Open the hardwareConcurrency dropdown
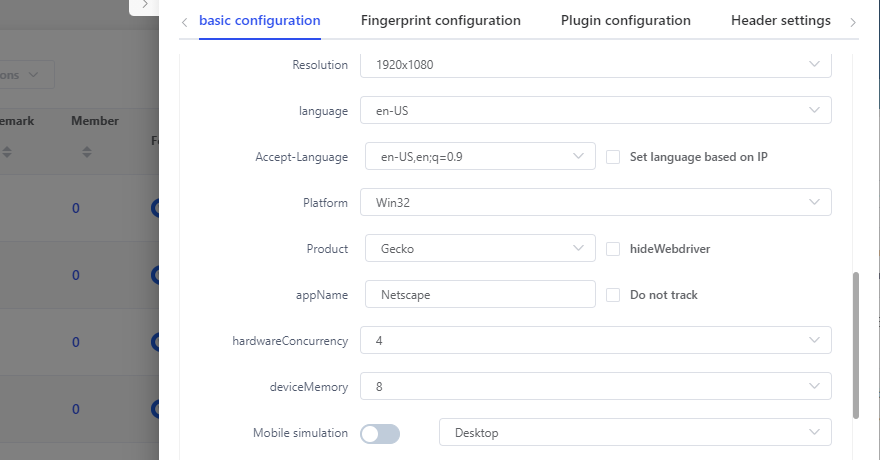This screenshot has width=880, height=460. tap(595, 341)
